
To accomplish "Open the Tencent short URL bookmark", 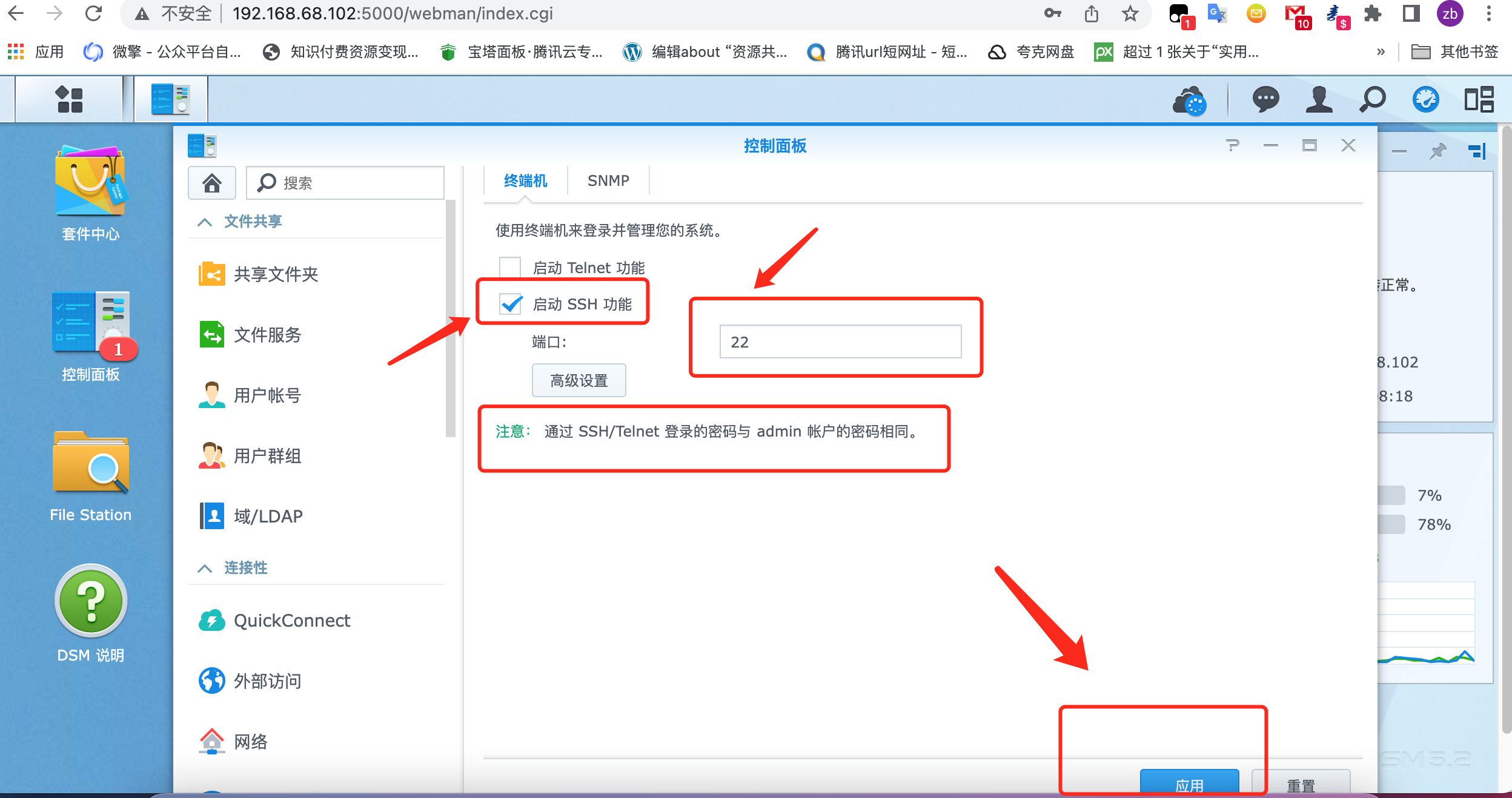I will (887, 52).
